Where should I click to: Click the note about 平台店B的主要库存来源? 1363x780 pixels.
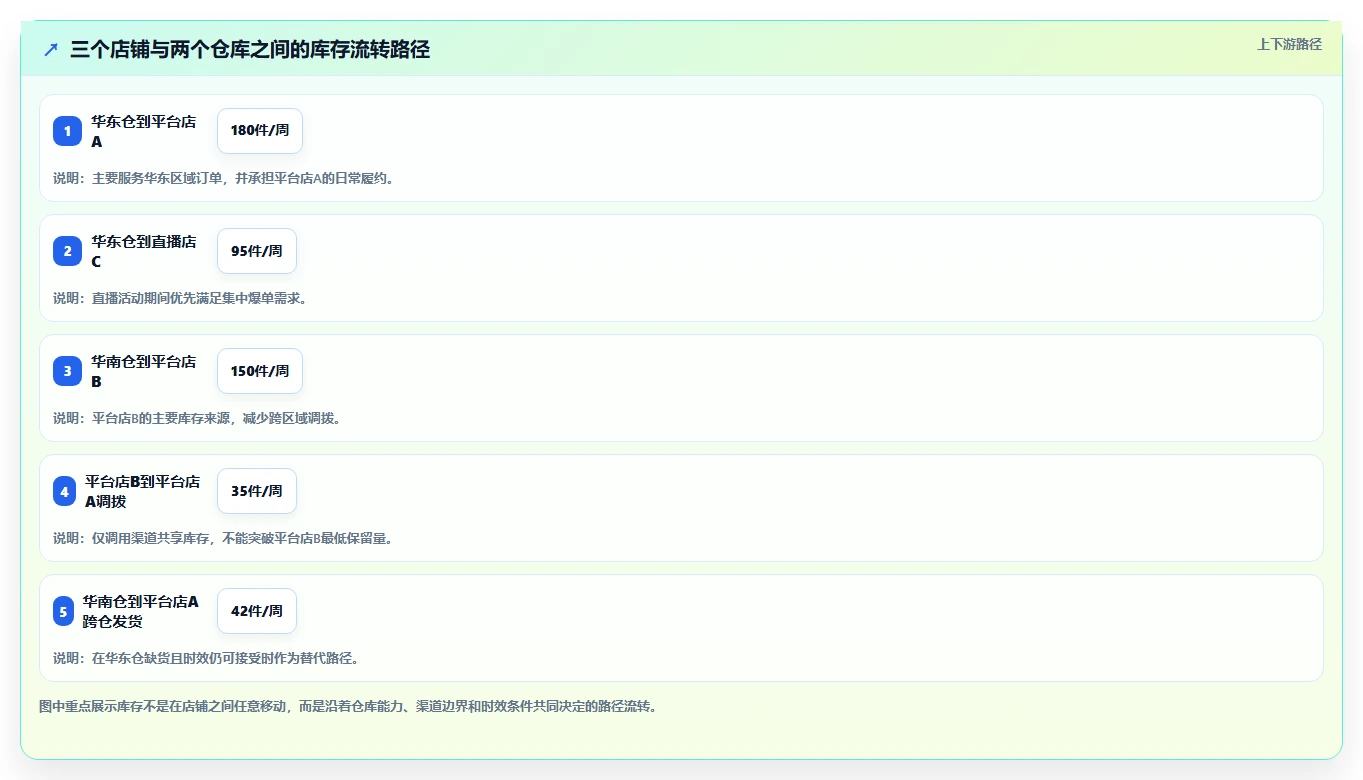coord(197,418)
